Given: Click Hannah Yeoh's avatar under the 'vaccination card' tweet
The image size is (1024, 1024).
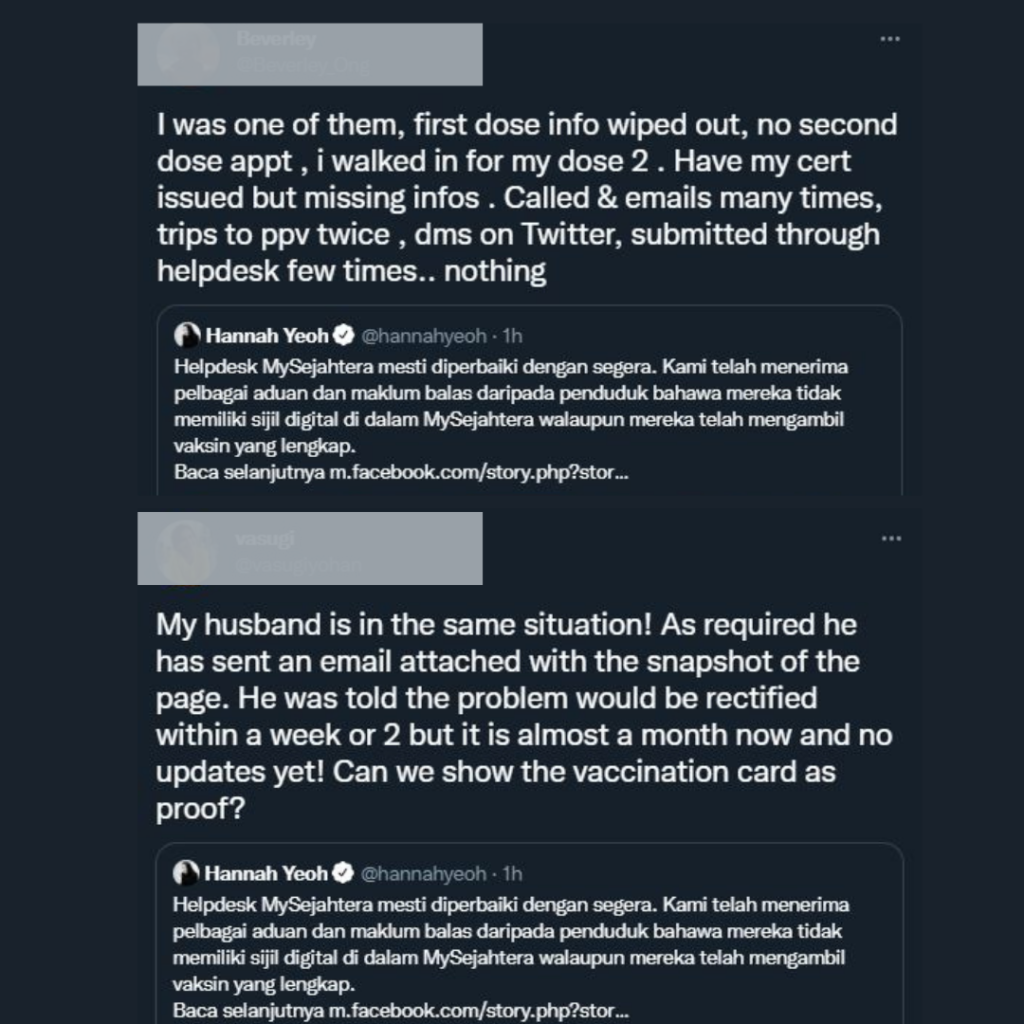Looking at the screenshot, I should [187, 873].
